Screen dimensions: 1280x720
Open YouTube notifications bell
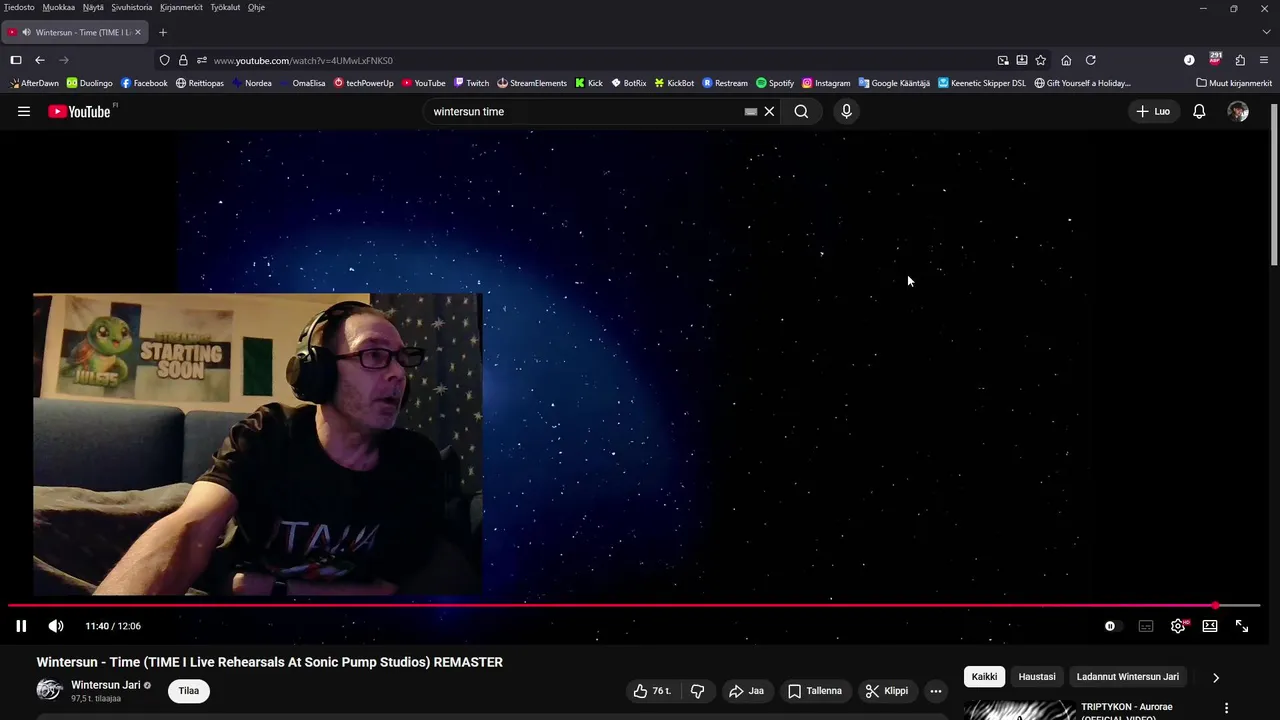click(x=1199, y=111)
